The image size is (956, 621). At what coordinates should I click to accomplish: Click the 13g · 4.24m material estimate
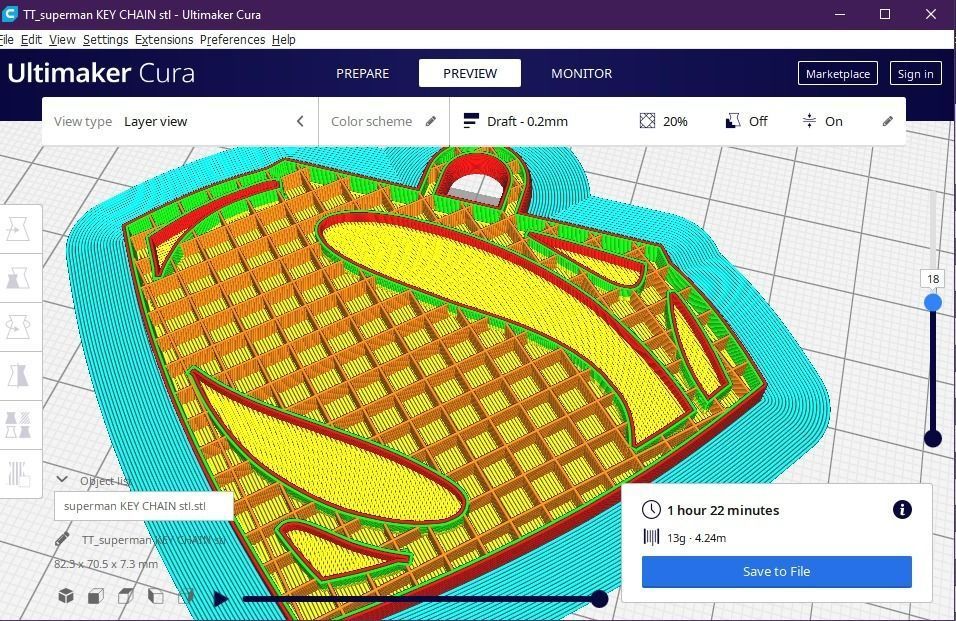coord(696,538)
